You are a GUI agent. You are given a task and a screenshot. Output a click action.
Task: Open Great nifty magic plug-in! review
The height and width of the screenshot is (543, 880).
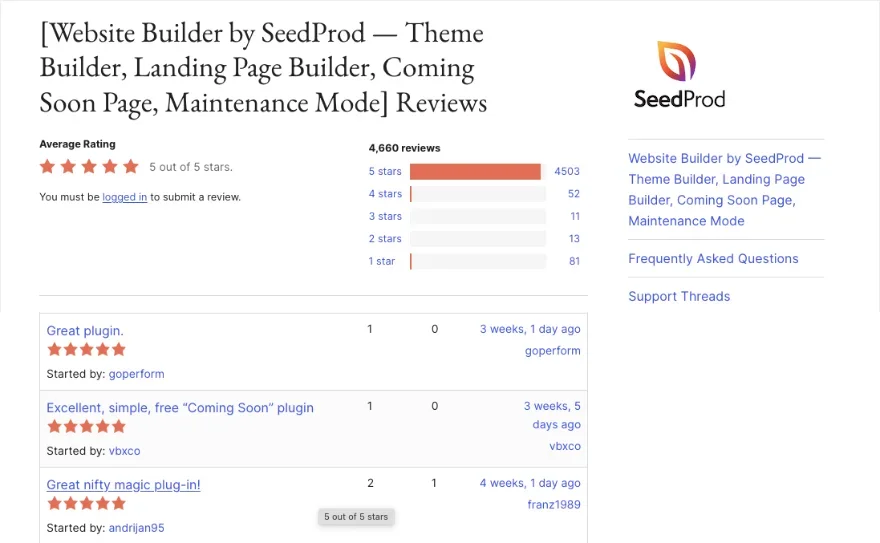[x=123, y=484]
